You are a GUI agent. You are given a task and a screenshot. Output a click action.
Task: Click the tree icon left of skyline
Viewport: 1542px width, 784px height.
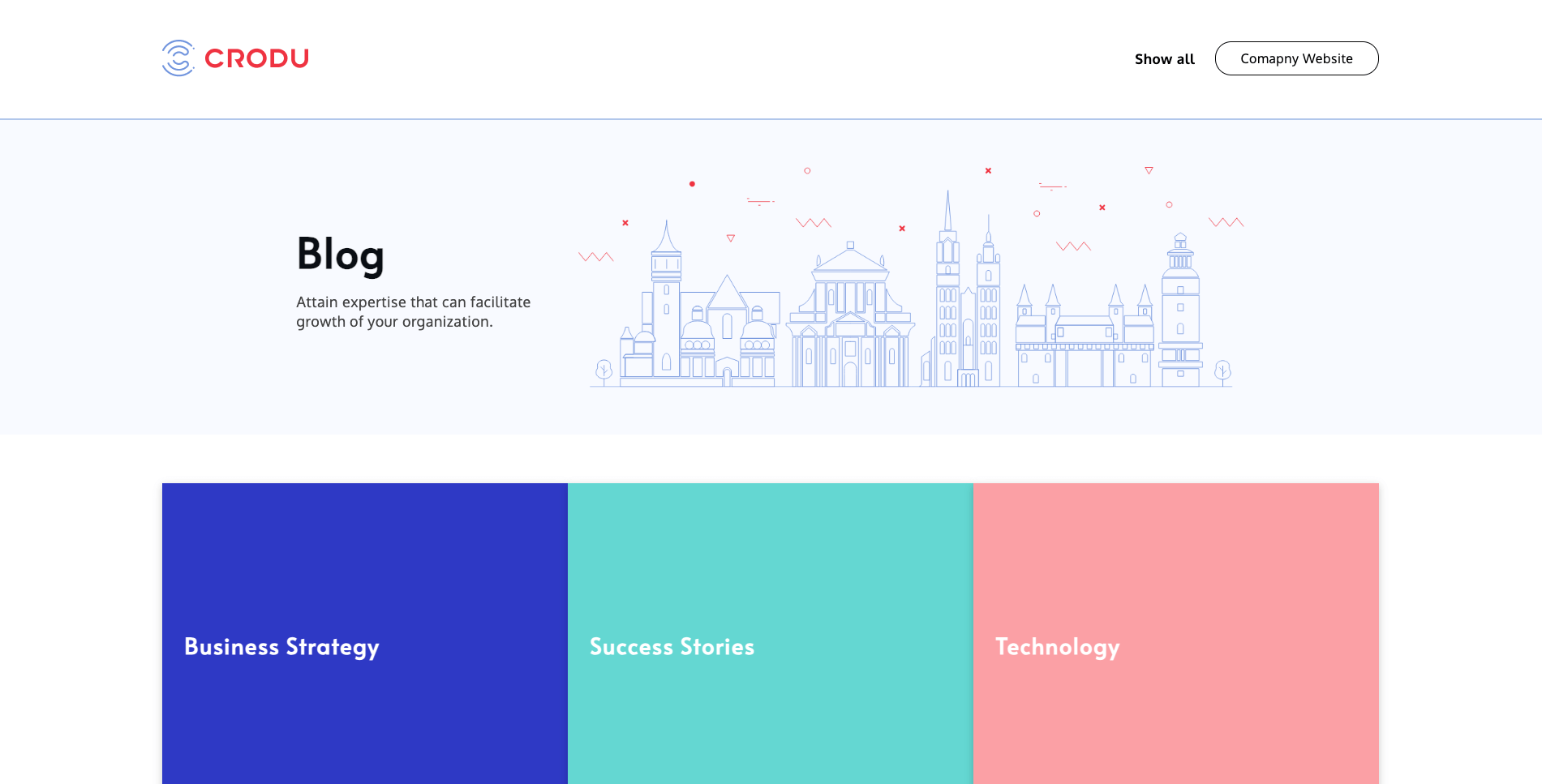(x=603, y=371)
